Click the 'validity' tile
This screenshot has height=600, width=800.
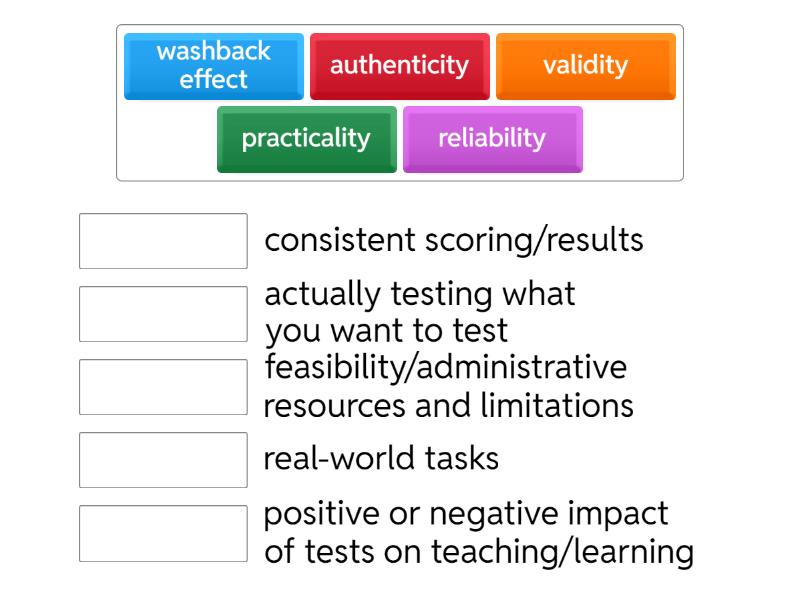click(585, 66)
